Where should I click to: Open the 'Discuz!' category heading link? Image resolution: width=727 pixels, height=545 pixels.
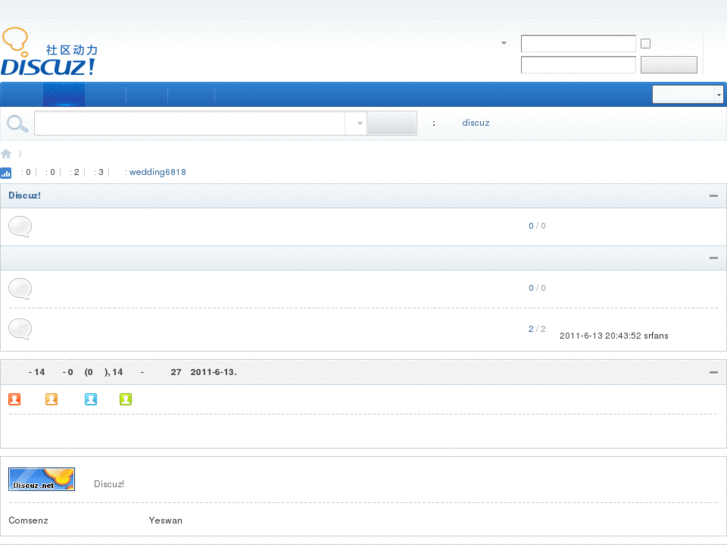[25, 195]
